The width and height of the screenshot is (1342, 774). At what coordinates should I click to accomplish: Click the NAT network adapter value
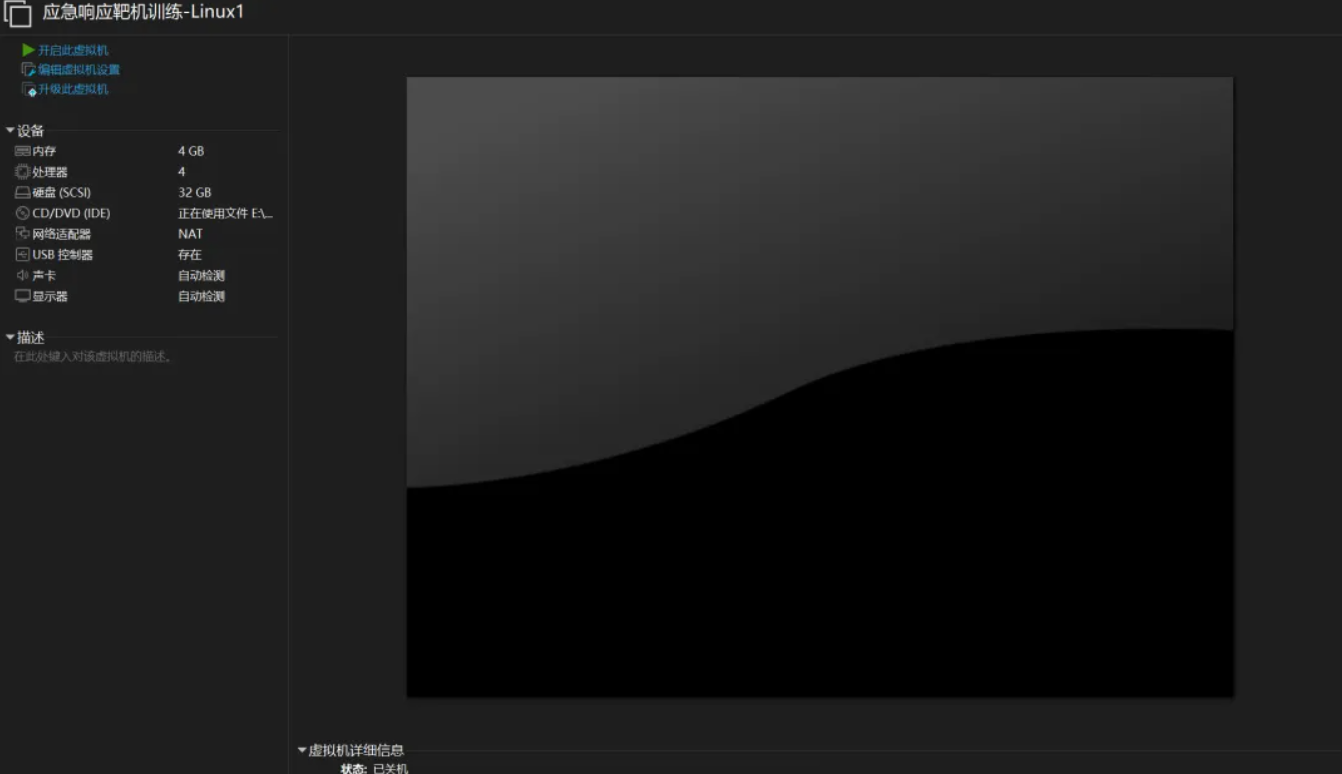coord(190,234)
